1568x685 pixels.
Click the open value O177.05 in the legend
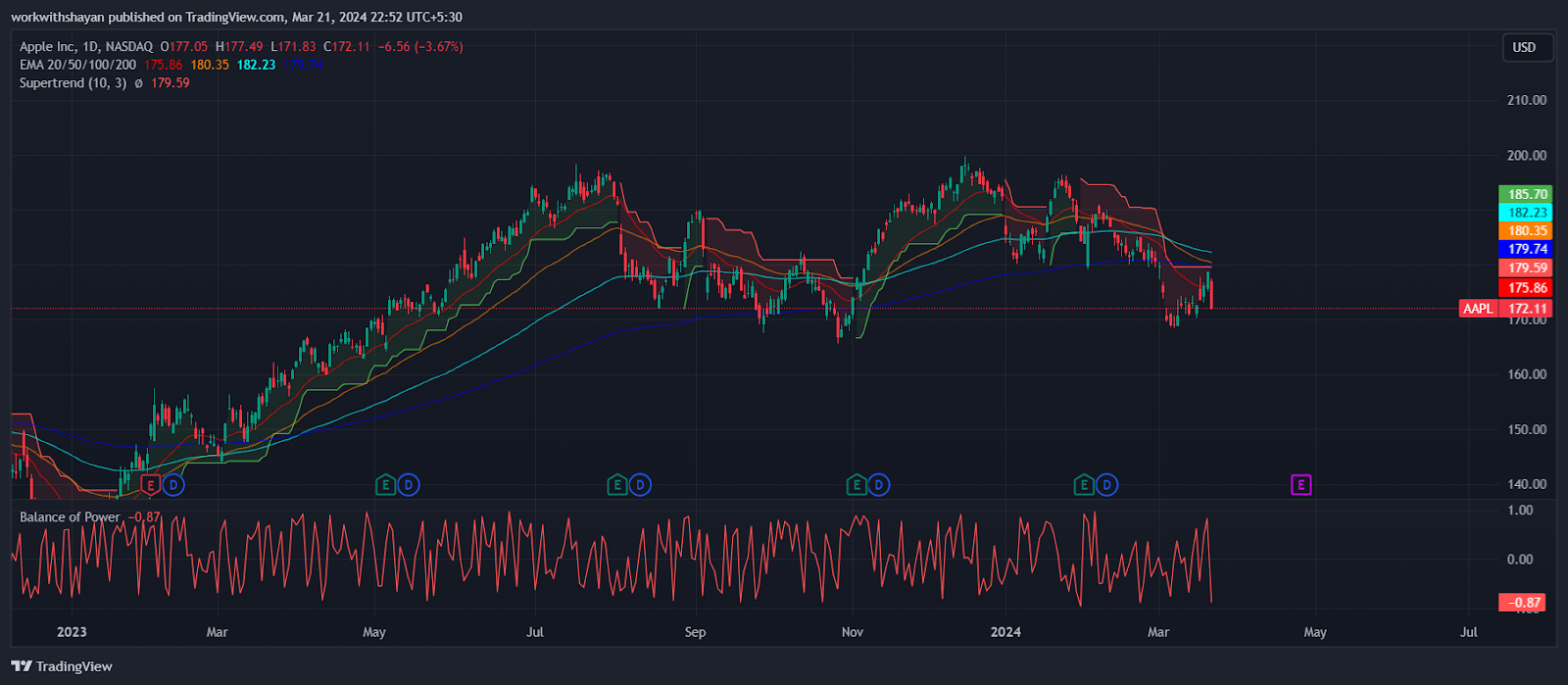185,46
